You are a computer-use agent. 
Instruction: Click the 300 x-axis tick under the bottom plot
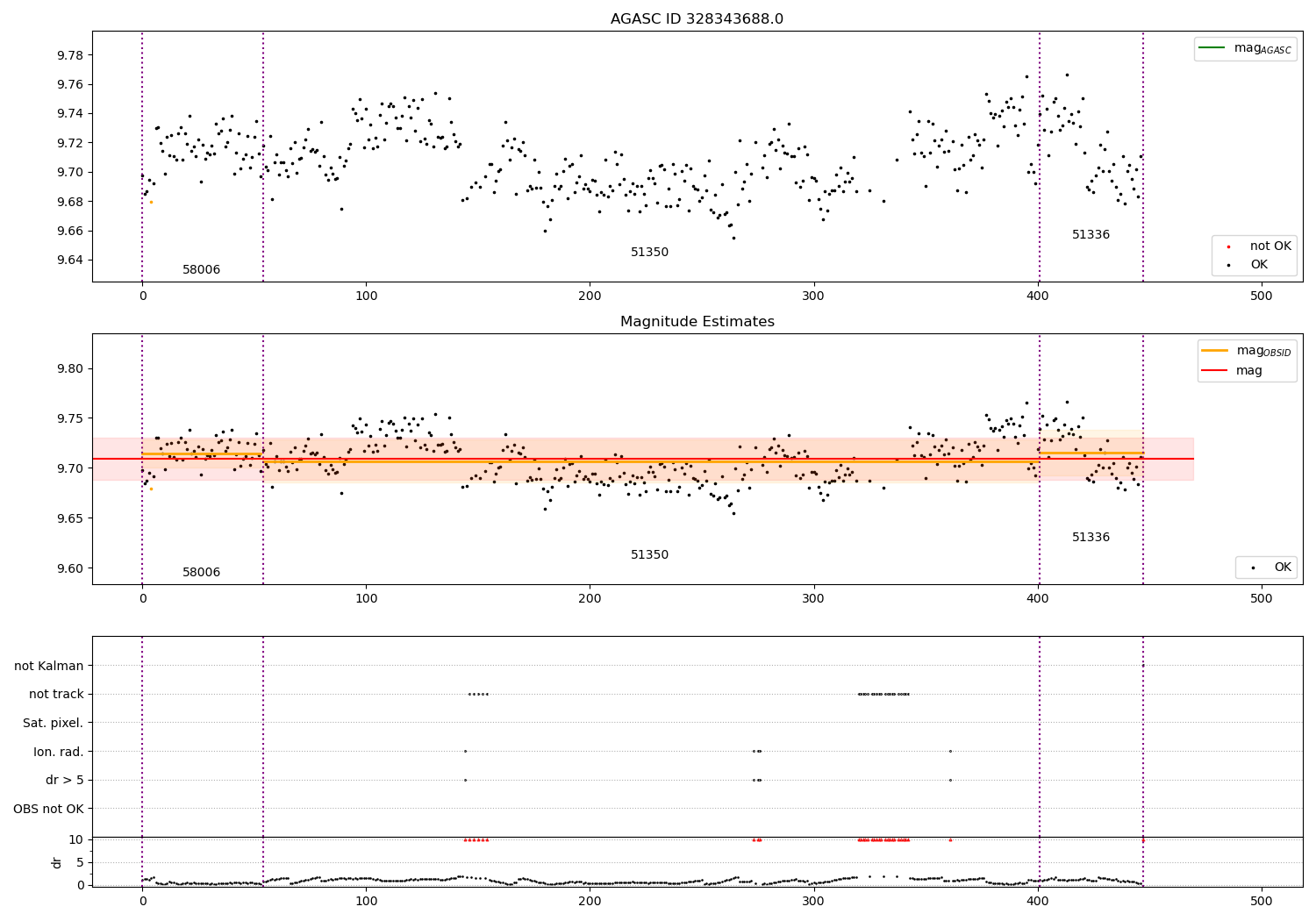(x=813, y=902)
